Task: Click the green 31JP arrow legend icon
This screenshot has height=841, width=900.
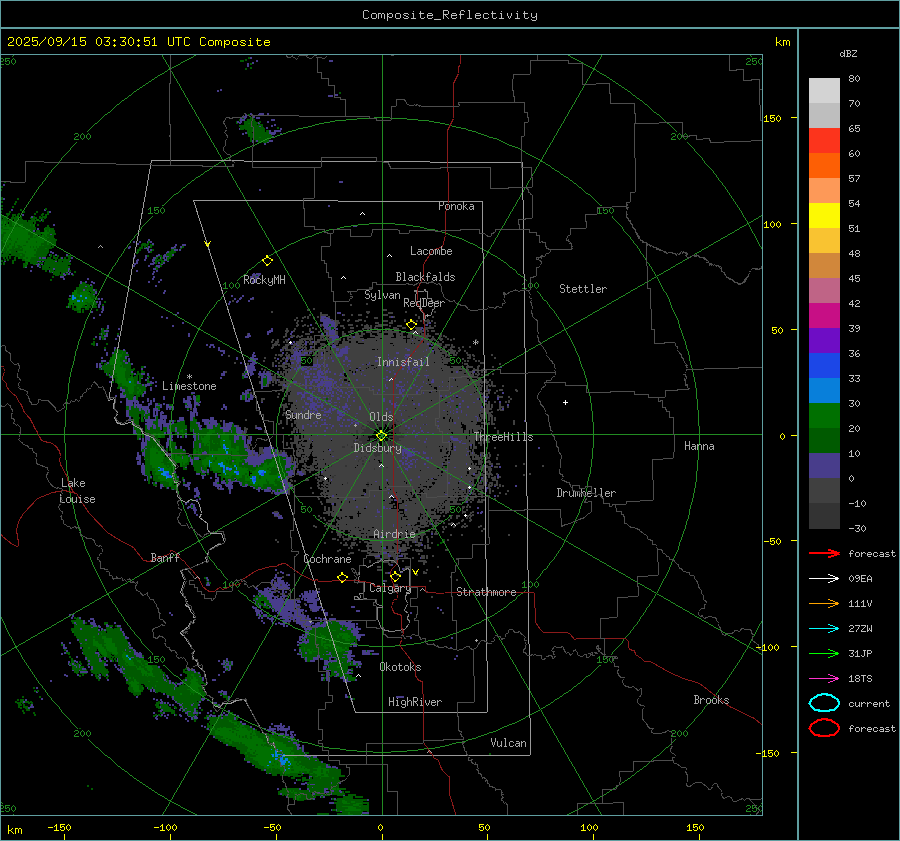Action: click(x=824, y=653)
